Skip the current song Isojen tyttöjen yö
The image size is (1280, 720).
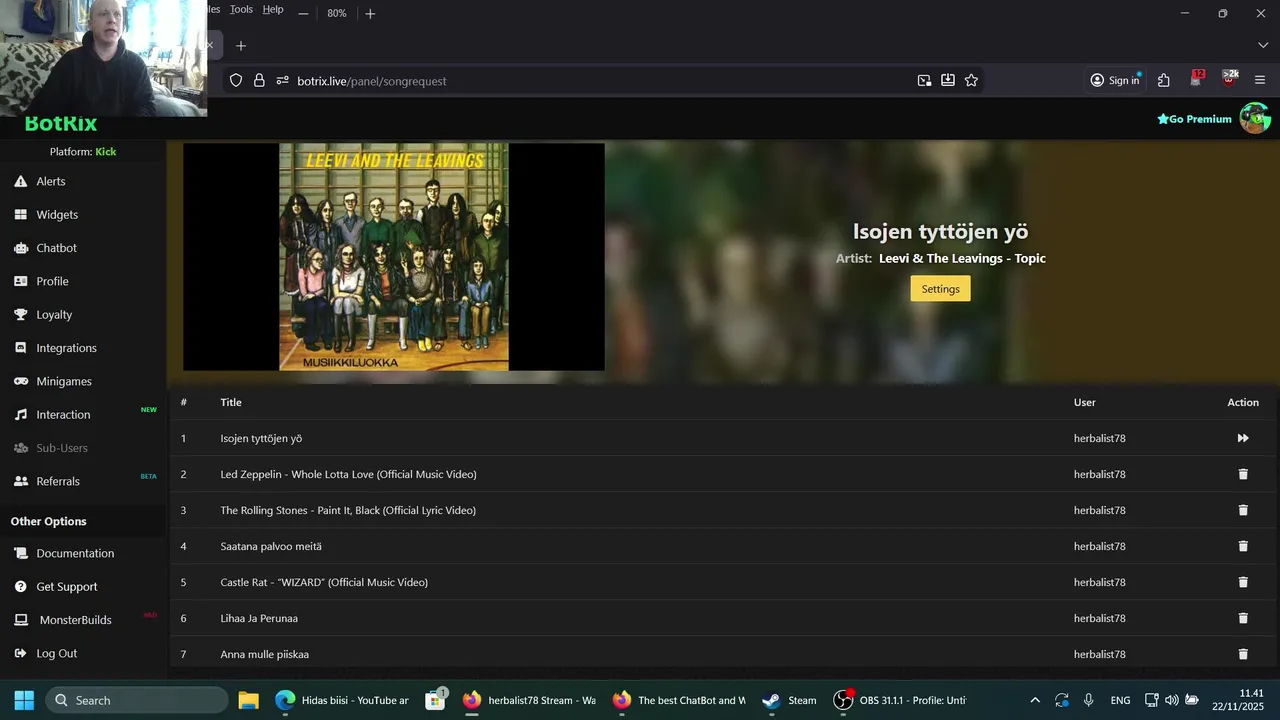point(1243,438)
